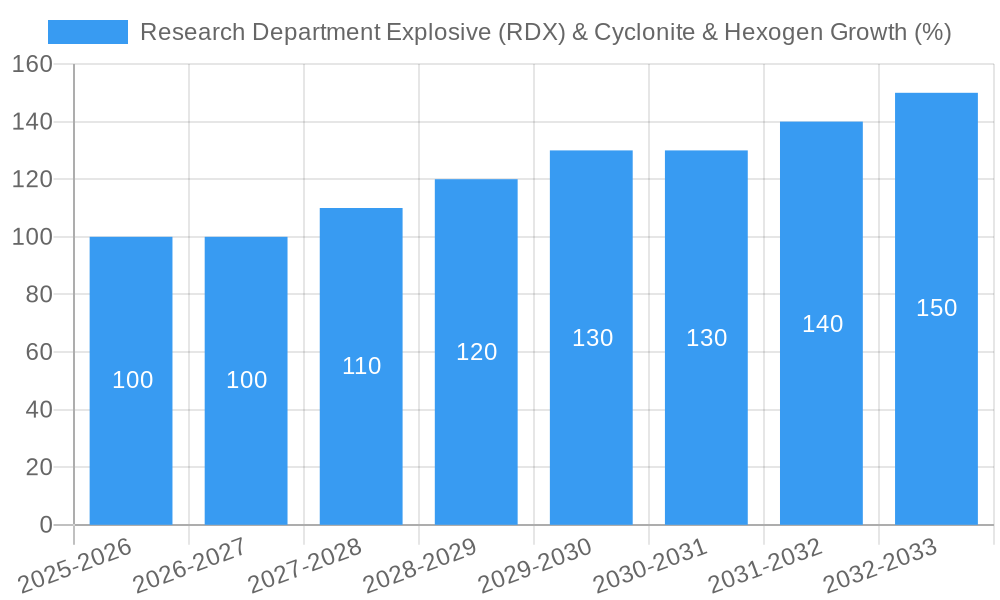The image size is (1000, 600).
Task: Click the 40 y-axis tick label
Action: [40, 409]
